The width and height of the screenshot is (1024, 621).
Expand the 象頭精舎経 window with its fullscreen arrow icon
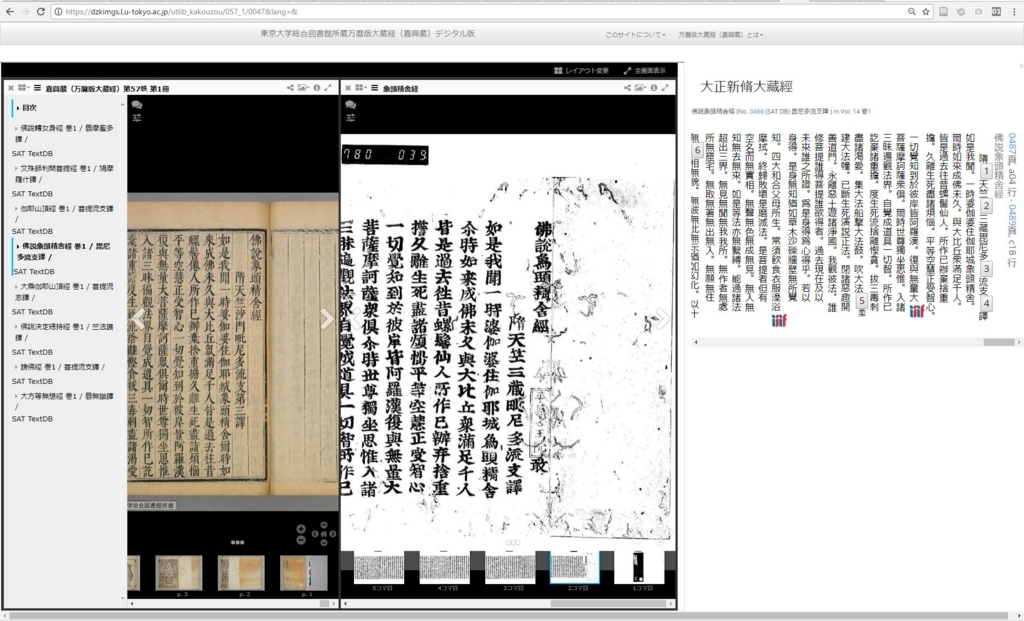(x=665, y=88)
